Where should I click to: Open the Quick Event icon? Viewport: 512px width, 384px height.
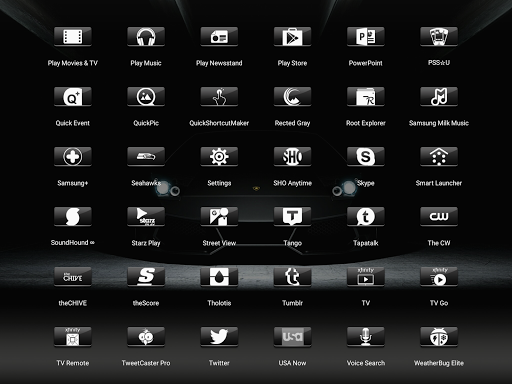[x=73, y=96]
